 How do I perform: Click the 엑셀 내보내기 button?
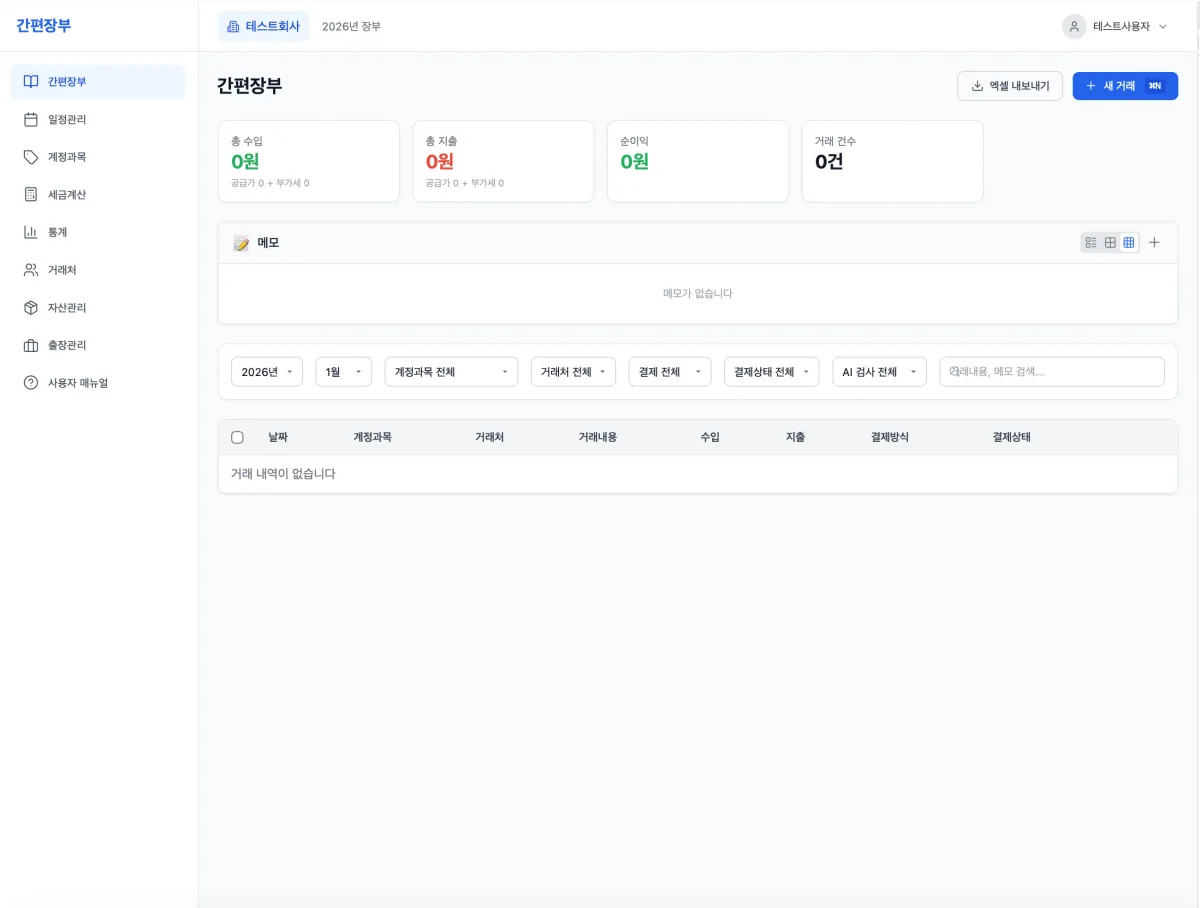click(x=1009, y=86)
